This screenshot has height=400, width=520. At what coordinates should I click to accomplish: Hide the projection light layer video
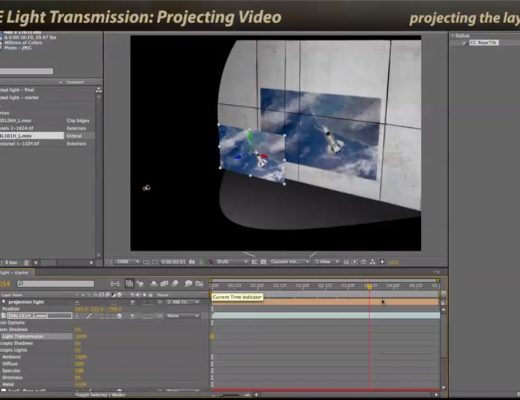tap(133, 302)
